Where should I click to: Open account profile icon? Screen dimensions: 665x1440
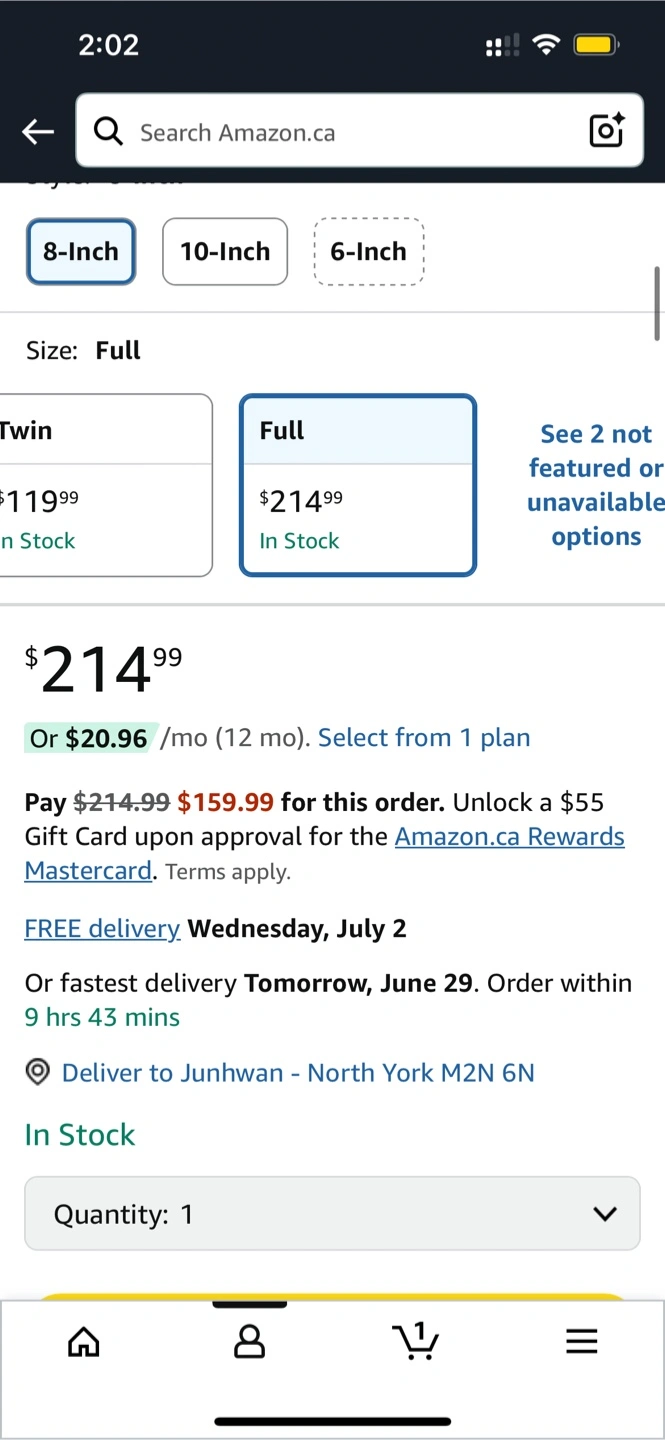(x=249, y=1341)
